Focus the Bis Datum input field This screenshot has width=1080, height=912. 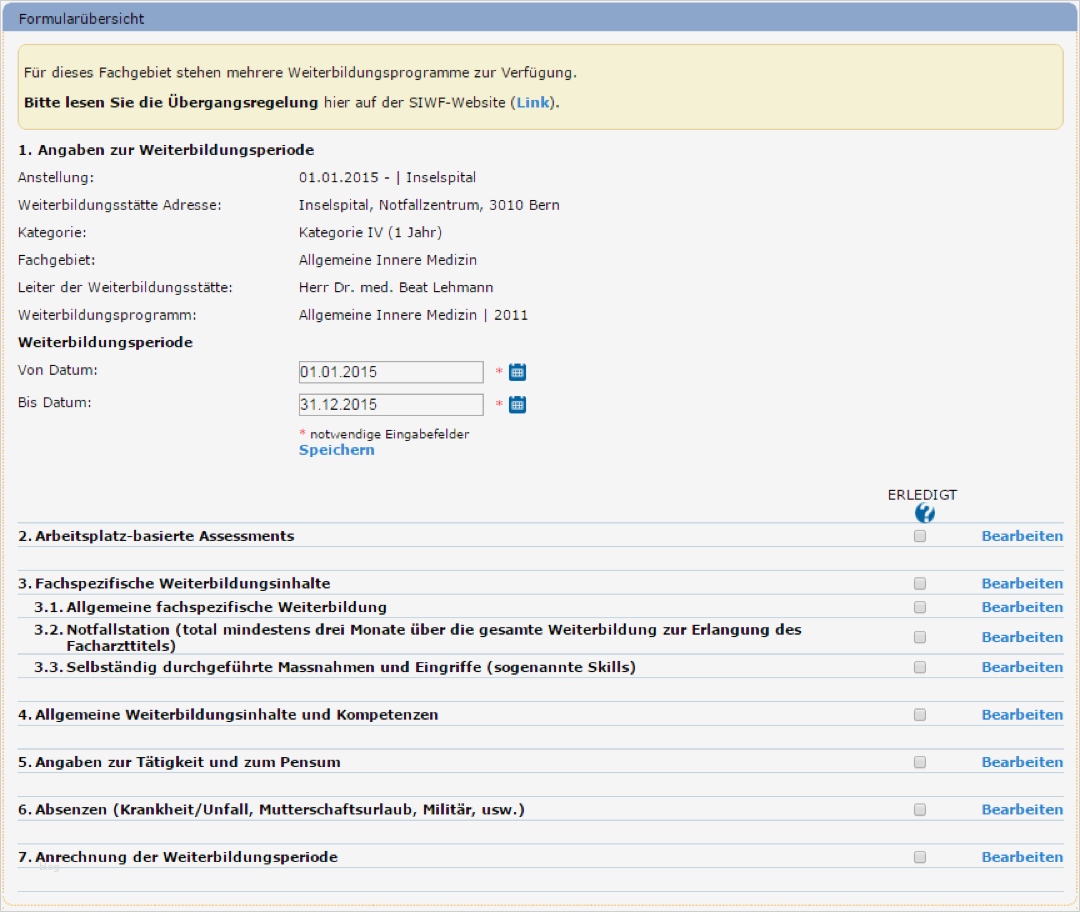(x=391, y=404)
